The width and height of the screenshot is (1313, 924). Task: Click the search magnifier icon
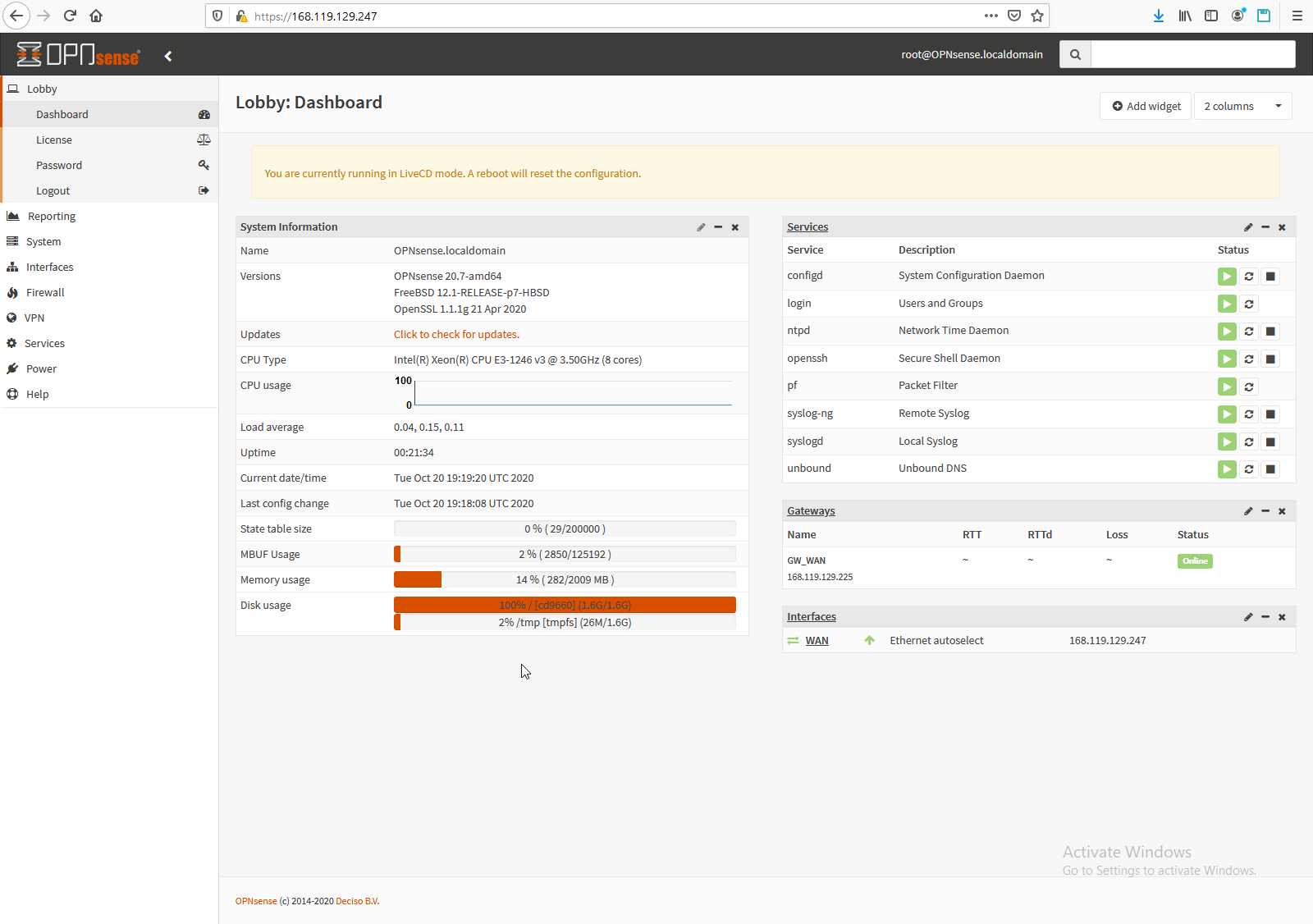(x=1075, y=55)
